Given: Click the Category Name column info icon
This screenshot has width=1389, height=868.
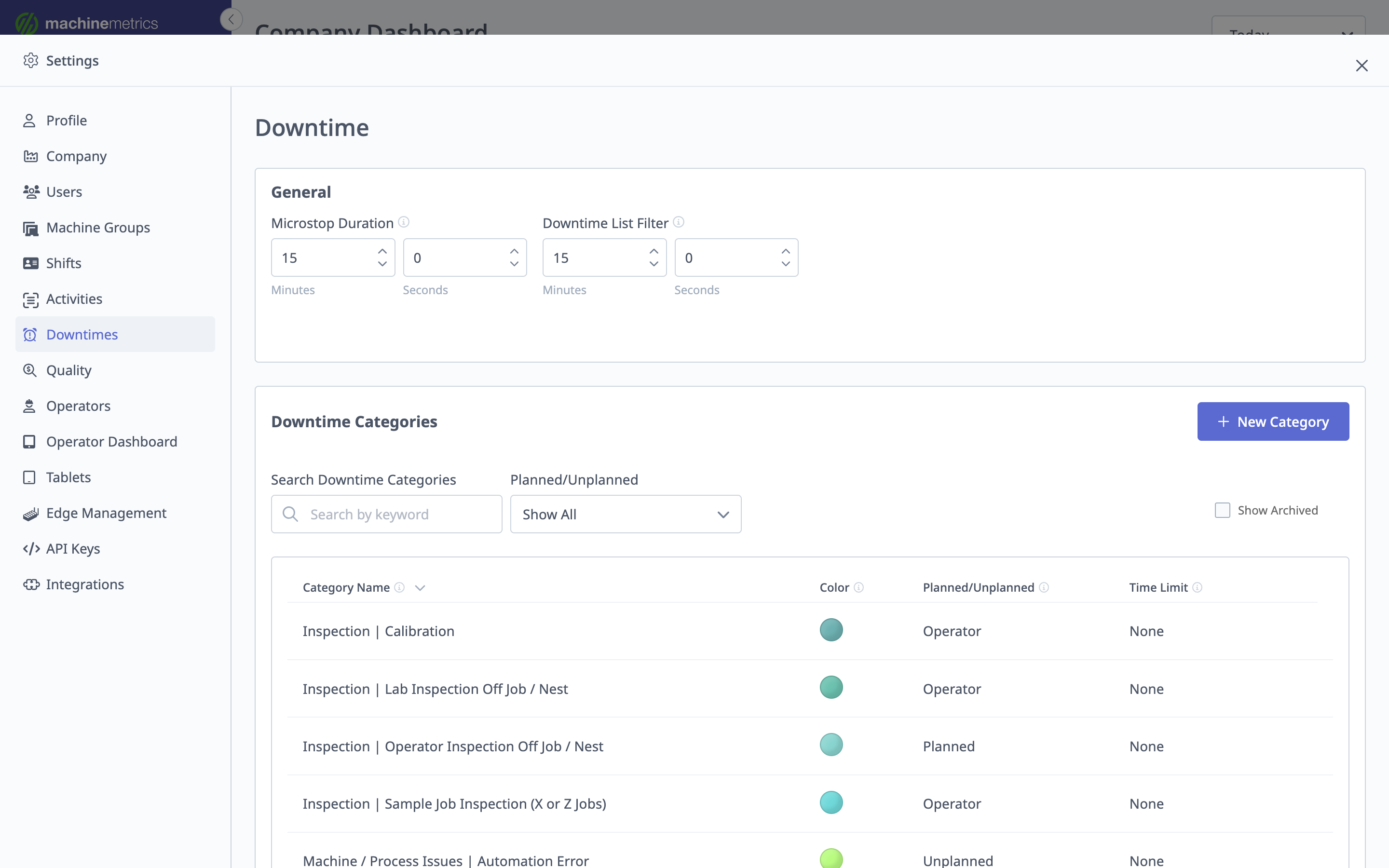Looking at the screenshot, I should tap(399, 587).
